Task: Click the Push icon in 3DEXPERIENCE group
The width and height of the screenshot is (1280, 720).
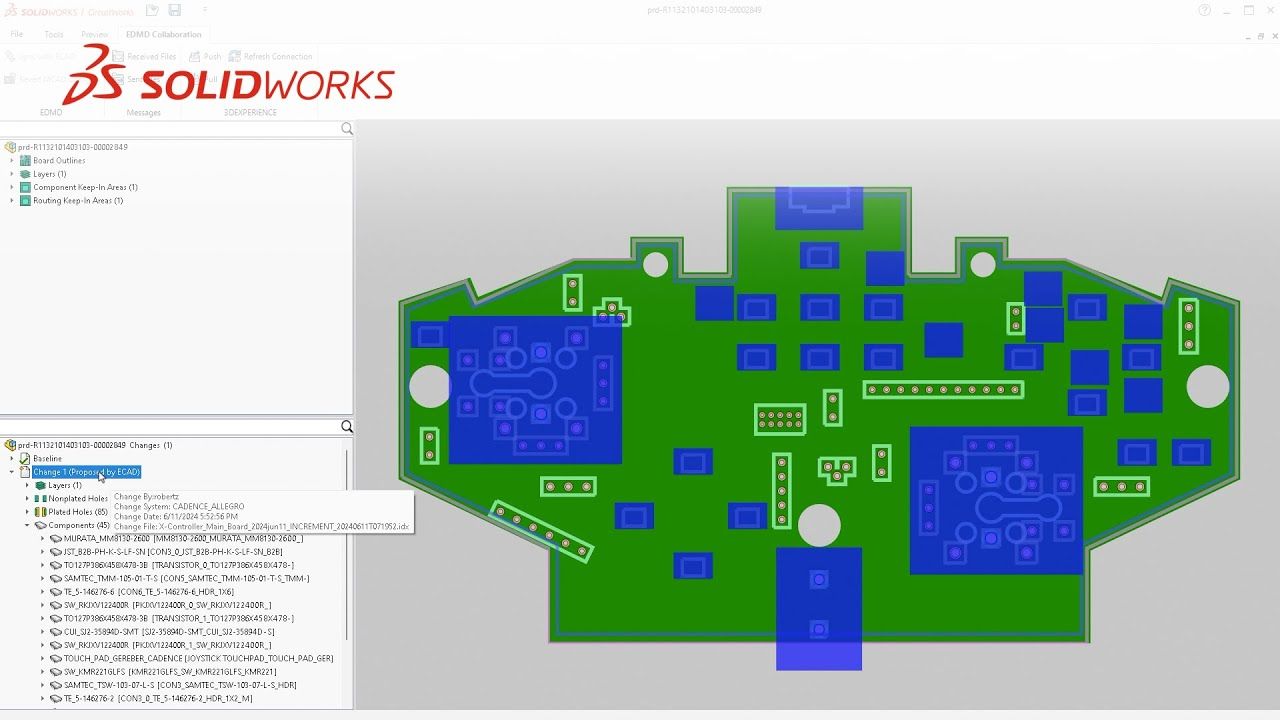Action: point(195,57)
